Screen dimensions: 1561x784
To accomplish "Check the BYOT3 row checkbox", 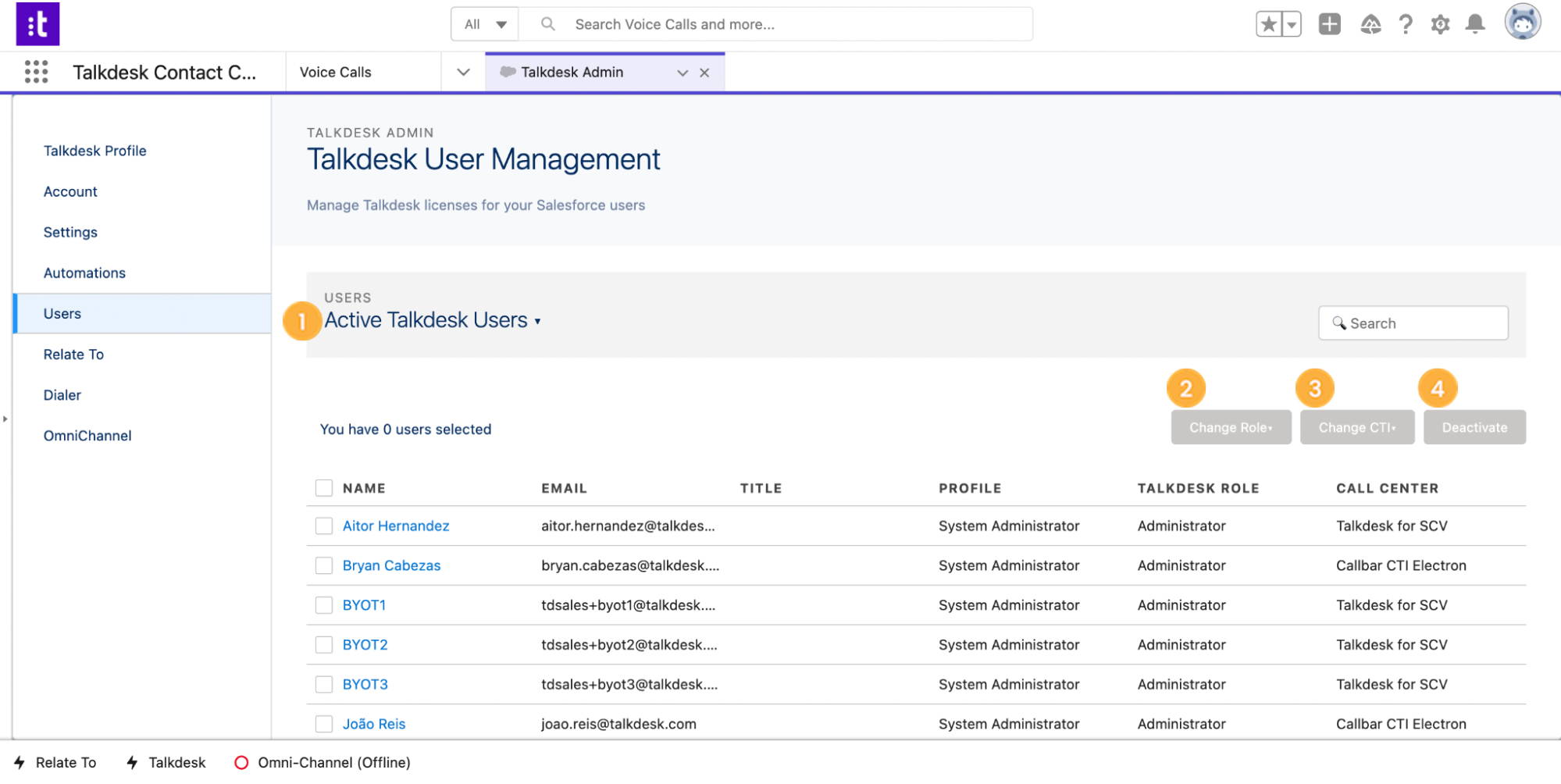I will point(324,685).
